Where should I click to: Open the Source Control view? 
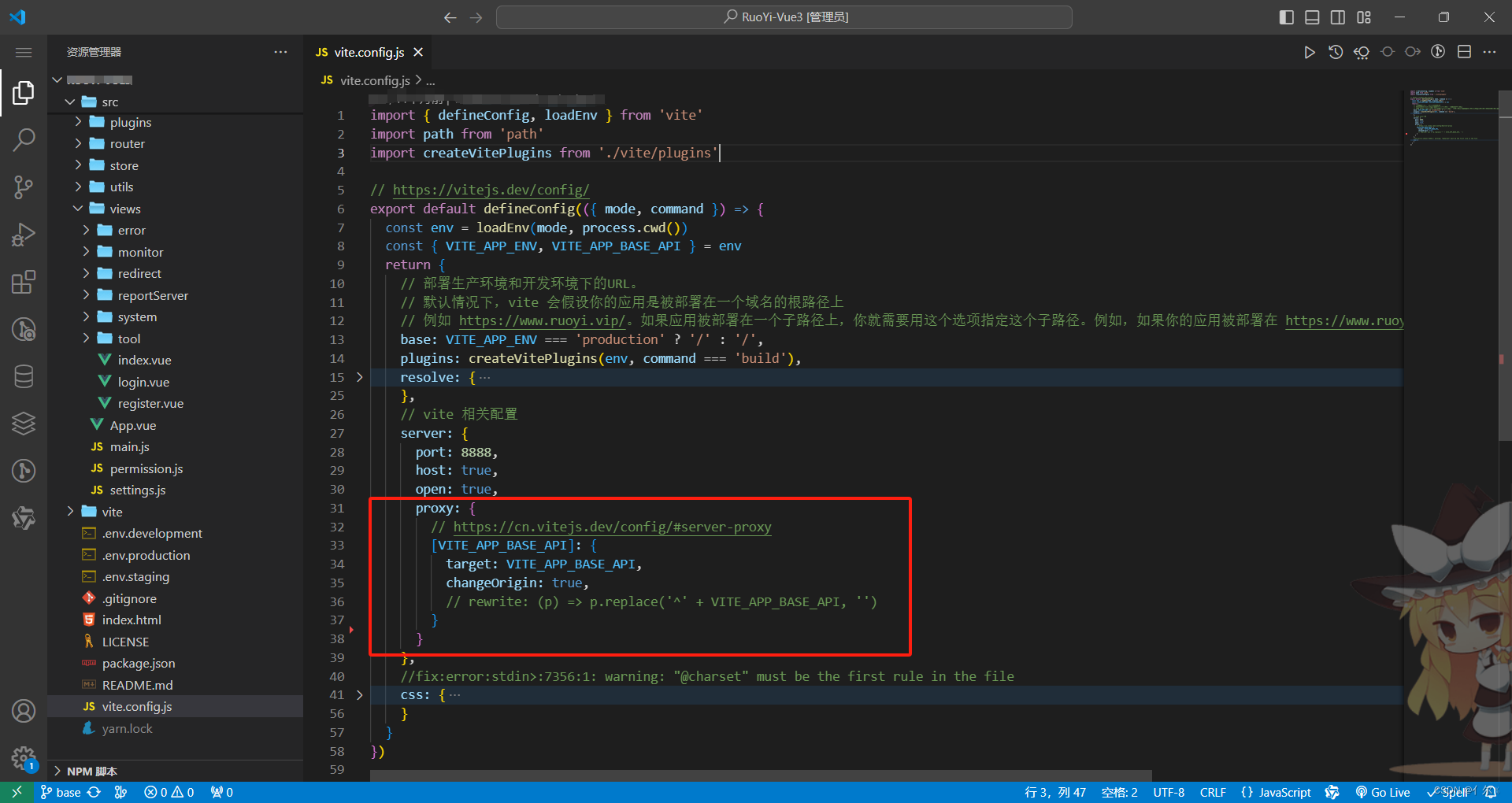click(x=24, y=187)
